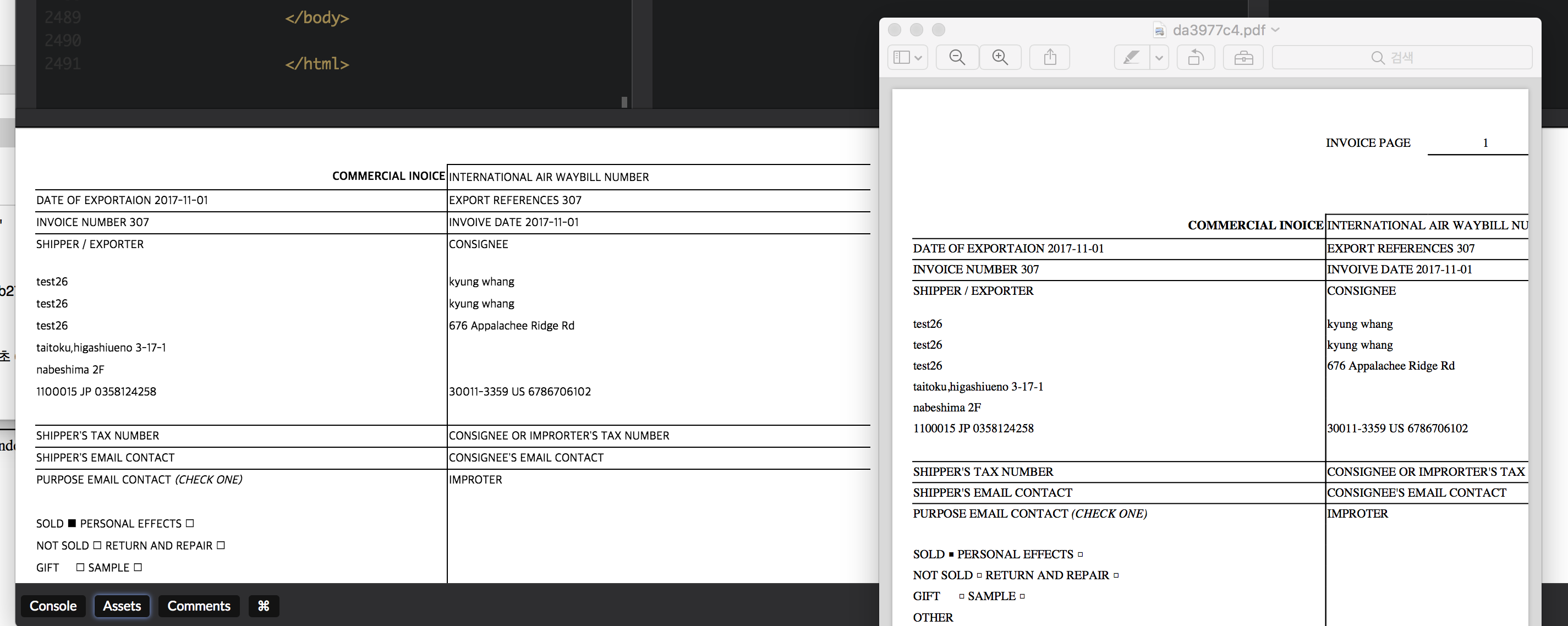1568x626 pixels.
Task: Switch to the Console tab
Action: click(53, 606)
